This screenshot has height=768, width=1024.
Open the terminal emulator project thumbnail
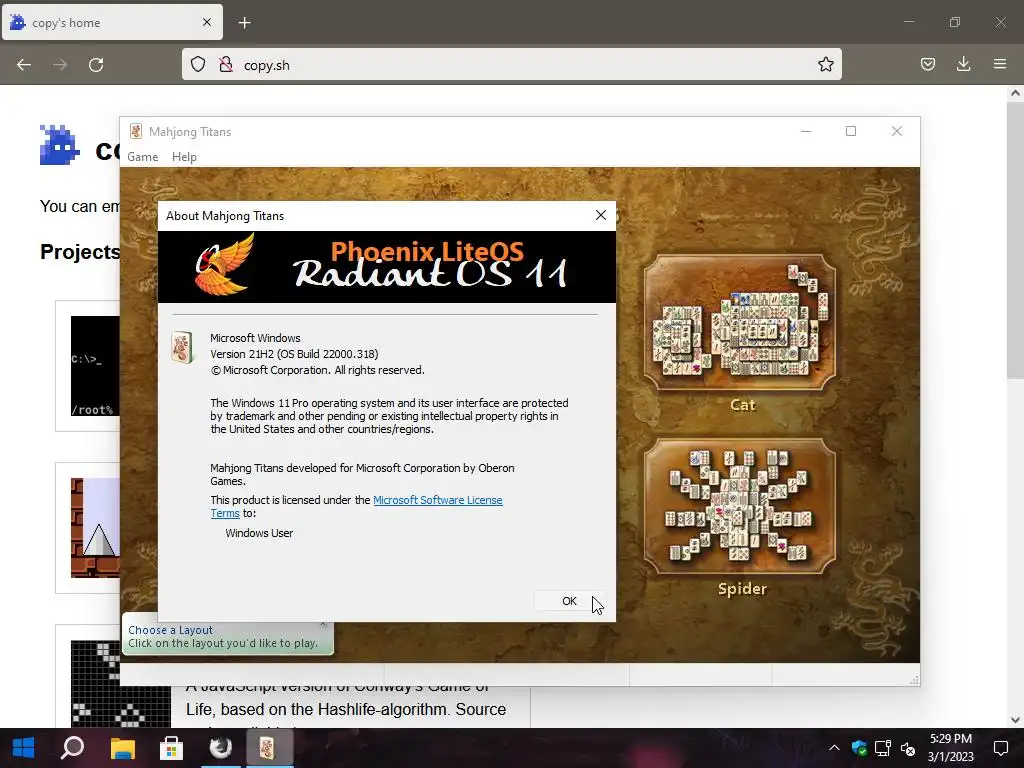click(95, 366)
